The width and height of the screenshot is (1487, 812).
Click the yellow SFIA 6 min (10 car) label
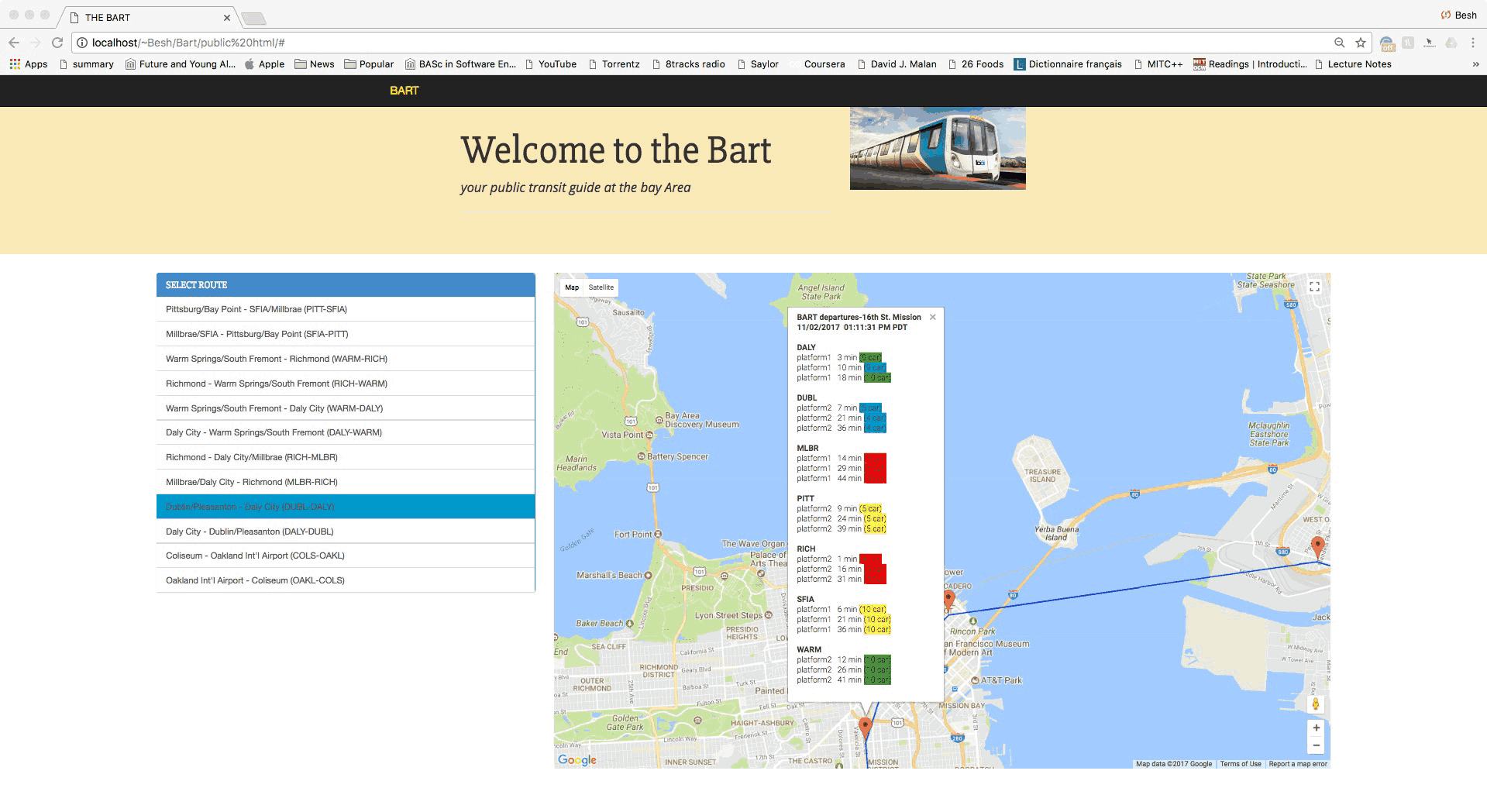click(872, 610)
